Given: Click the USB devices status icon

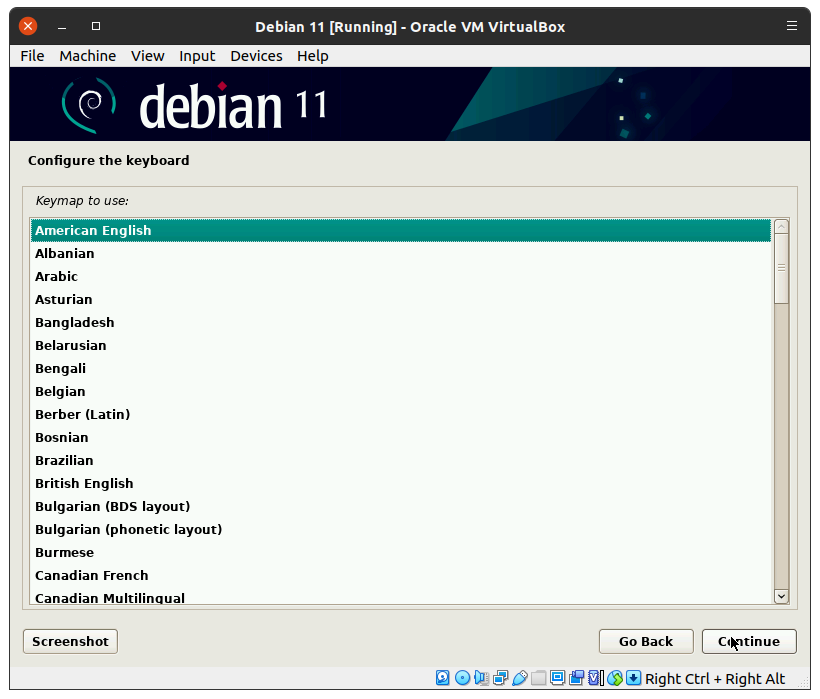Looking at the screenshot, I should tap(519, 679).
